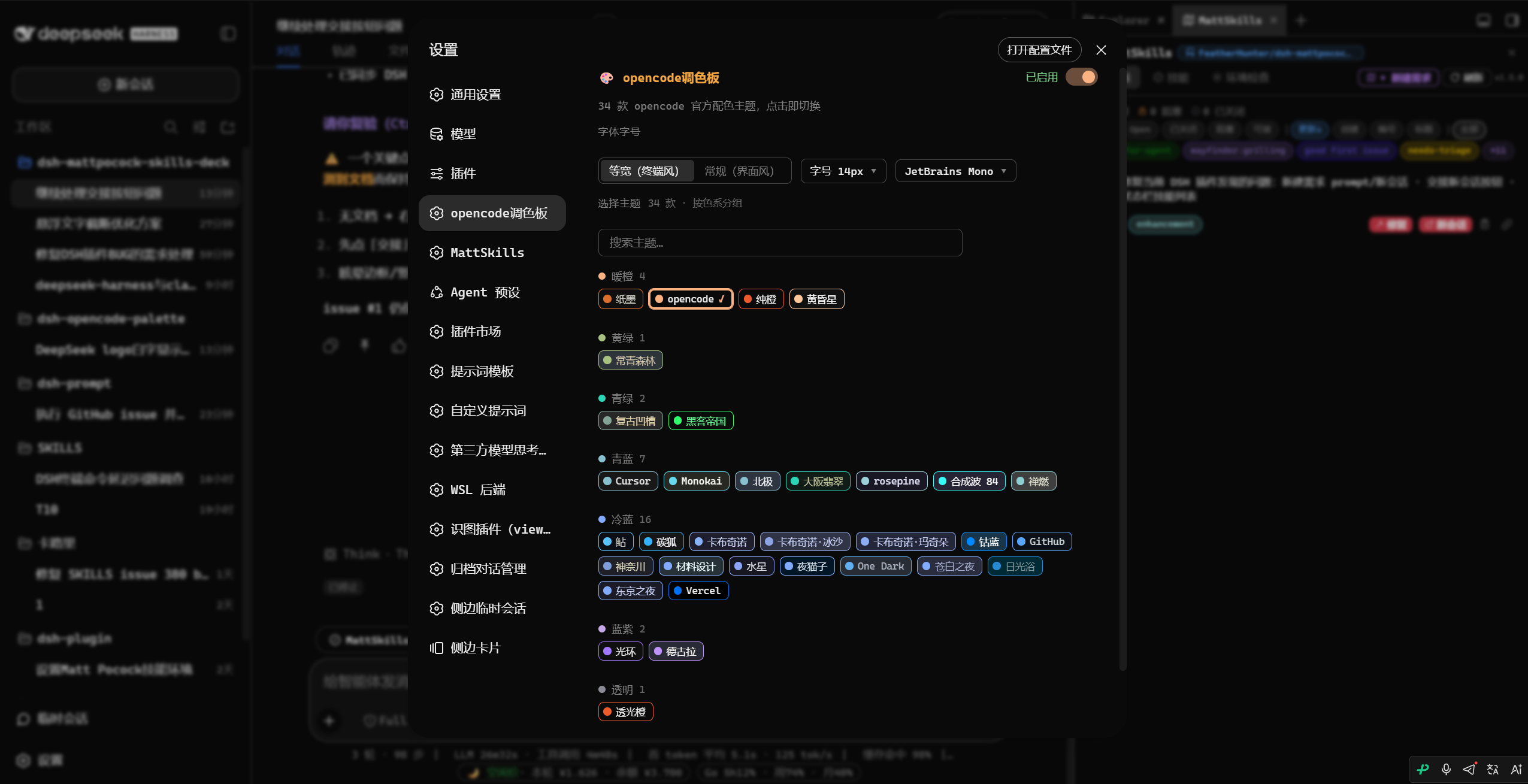This screenshot has width=1528, height=784.
Task: Apply the 纯橙 theme
Action: point(761,299)
